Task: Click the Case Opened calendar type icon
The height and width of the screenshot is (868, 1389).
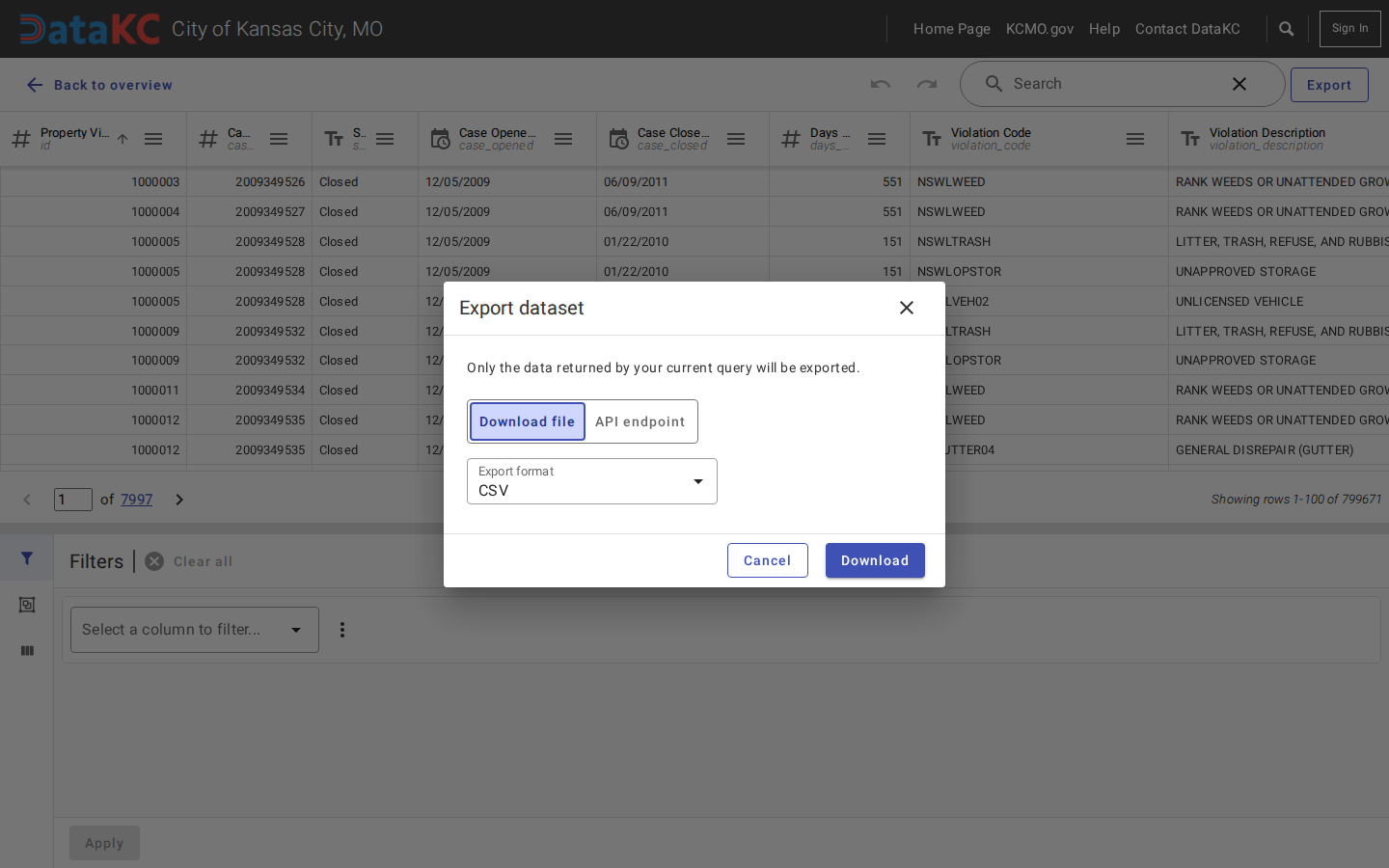Action: coord(440,139)
